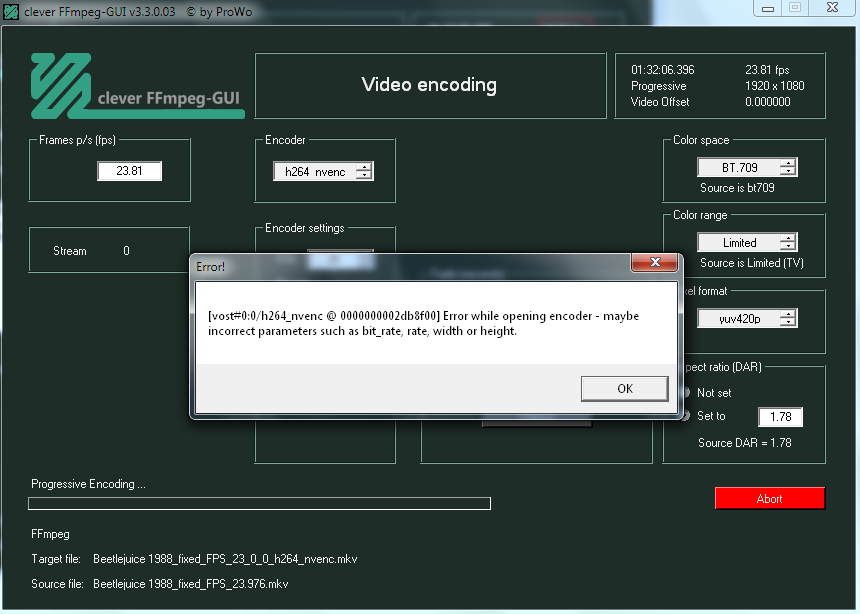Click the 'Video encoding' heading

(429, 85)
